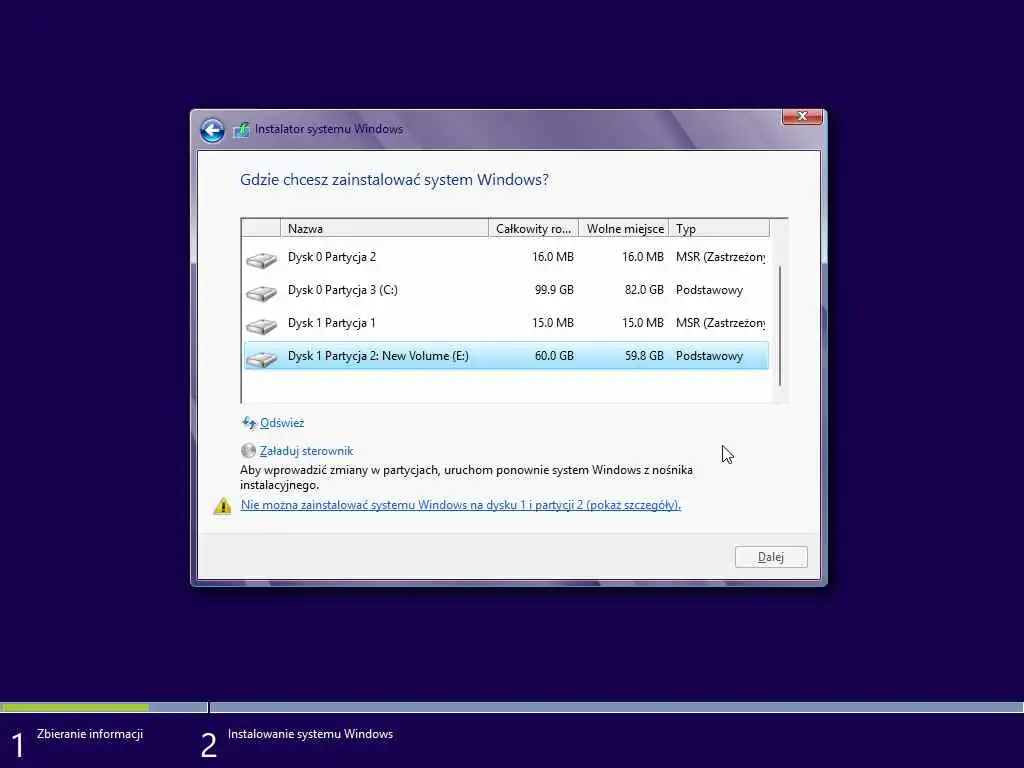This screenshot has height=768, width=1024.
Task: Click the Odśwież refresh link
Action: [x=282, y=423]
